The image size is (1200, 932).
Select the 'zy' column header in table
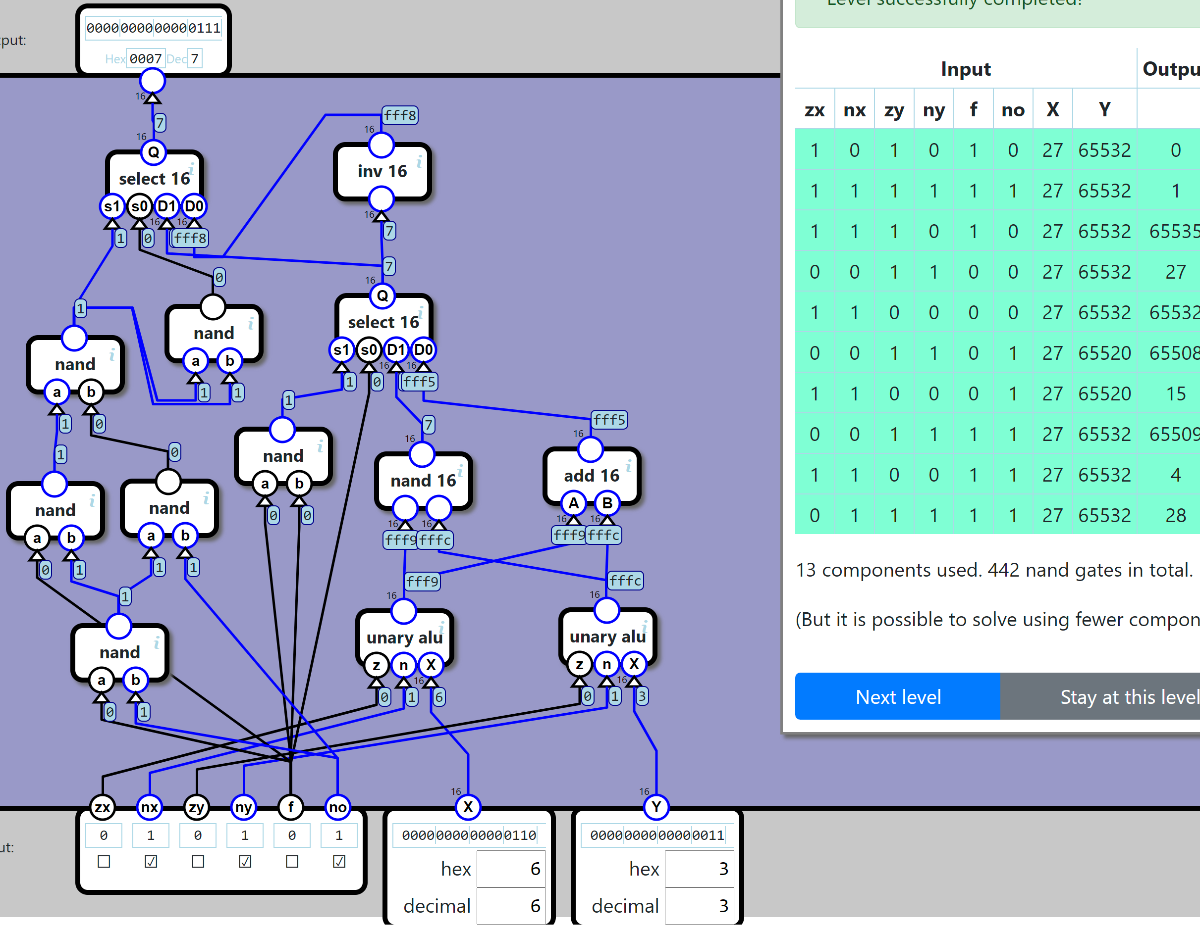pos(894,110)
